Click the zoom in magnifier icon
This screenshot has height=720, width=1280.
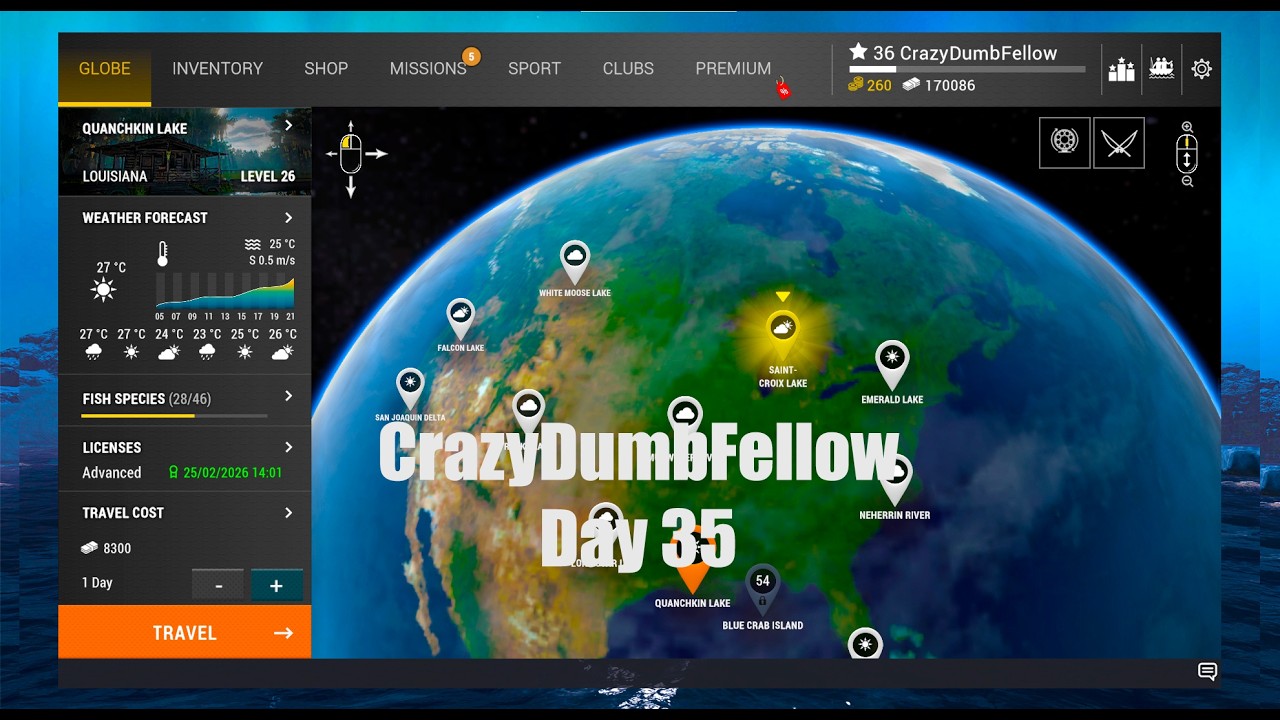(x=1187, y=127)
